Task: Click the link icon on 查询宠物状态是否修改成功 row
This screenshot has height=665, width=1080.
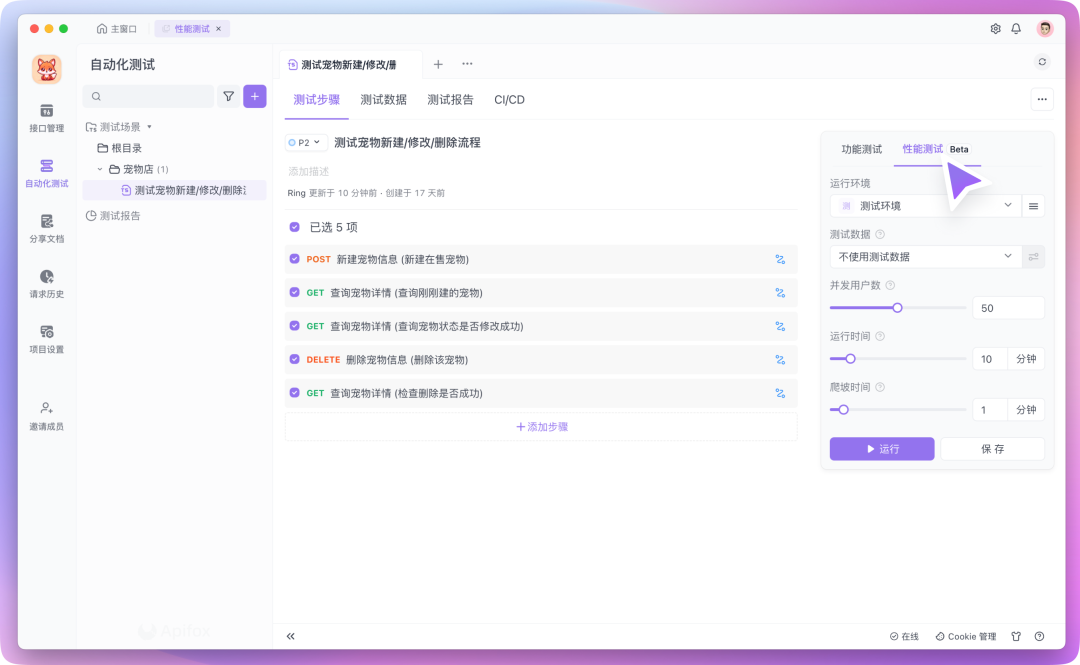Action: point(780,327)
